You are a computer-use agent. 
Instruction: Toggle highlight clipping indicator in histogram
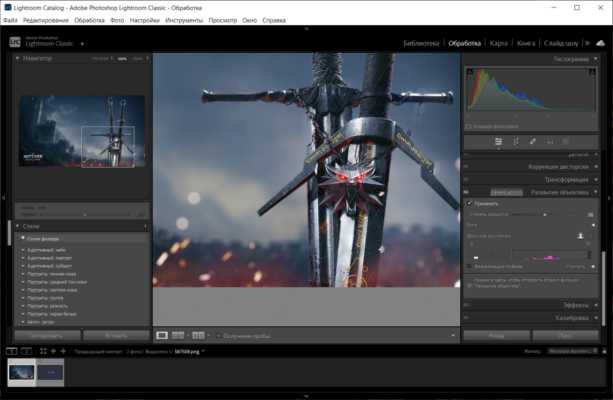click(x=592, y=72)
